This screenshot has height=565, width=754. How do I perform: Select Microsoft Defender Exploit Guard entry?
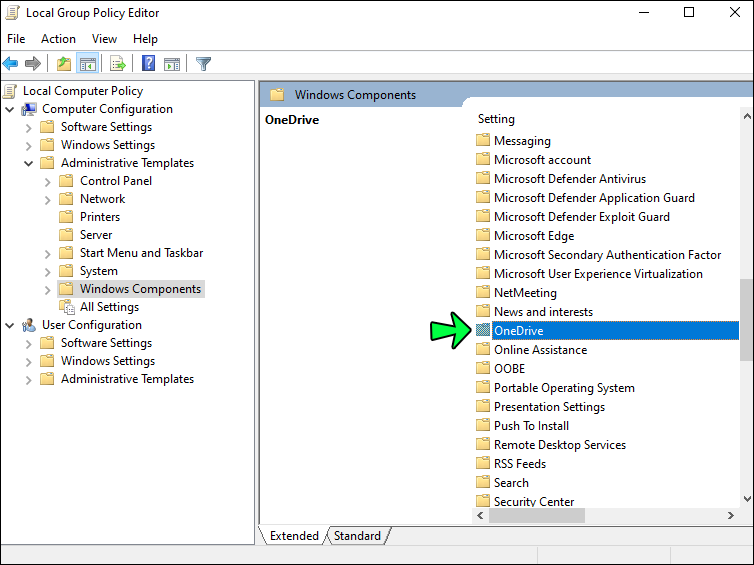click(x=582, y=216)
